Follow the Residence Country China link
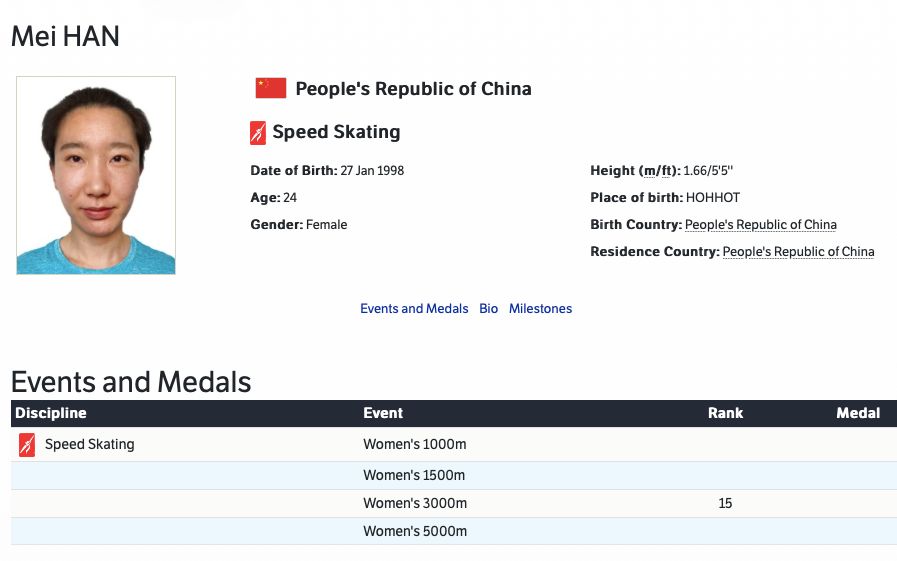The width and height of the screenshot is (897, 561). click(x=798, y=252)
